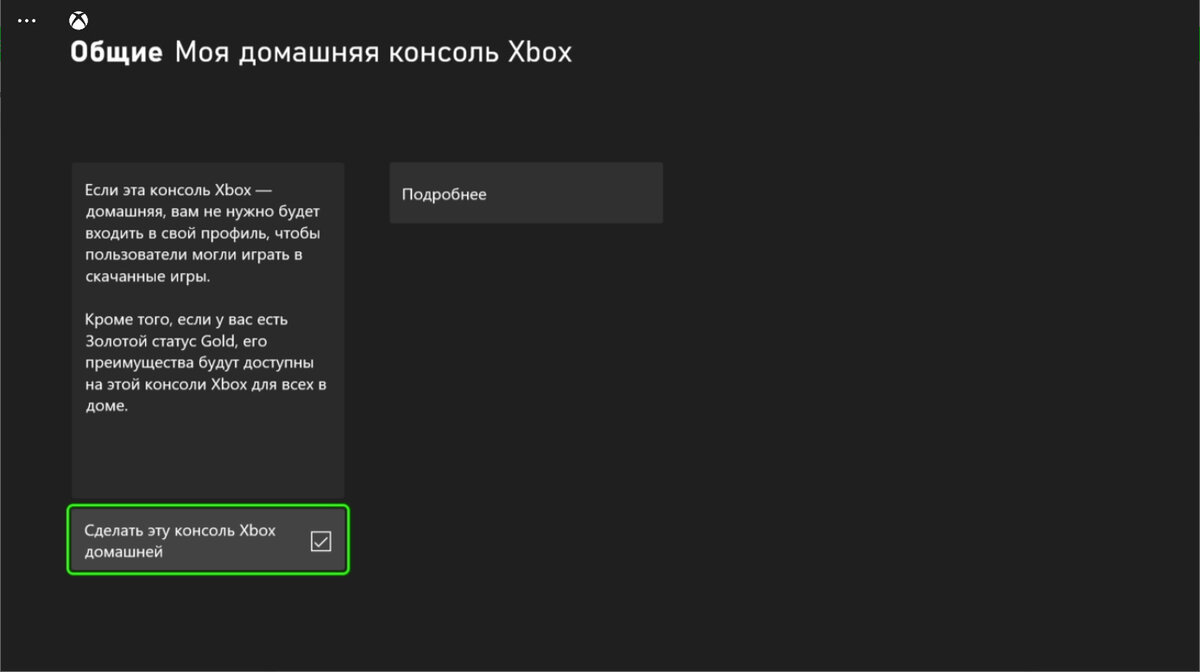Viewport: 1200px width, 672px height.
Task: Click the paragraph starting 'Кроме того'
Action: pyautogui.click(x=206, y=363)
